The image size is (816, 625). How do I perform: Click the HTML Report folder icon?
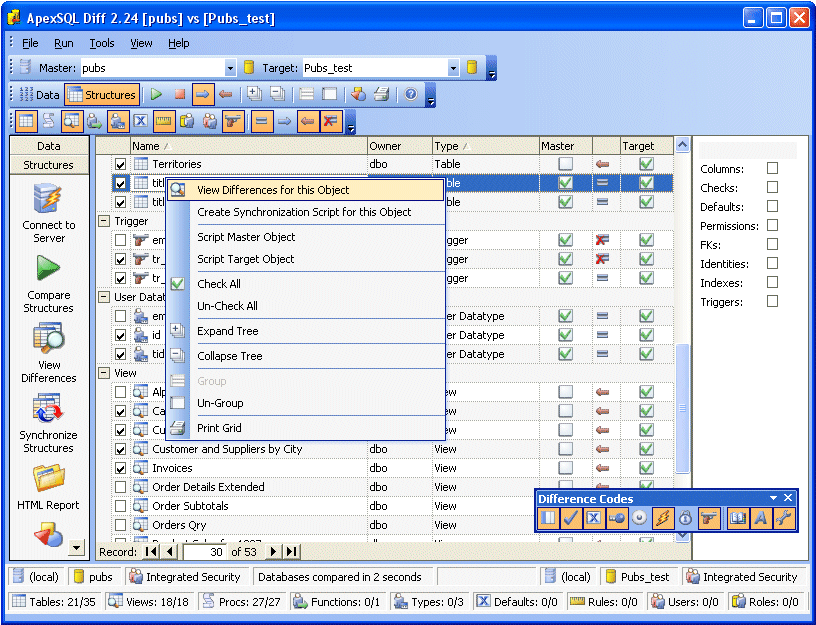pos(48,479)
